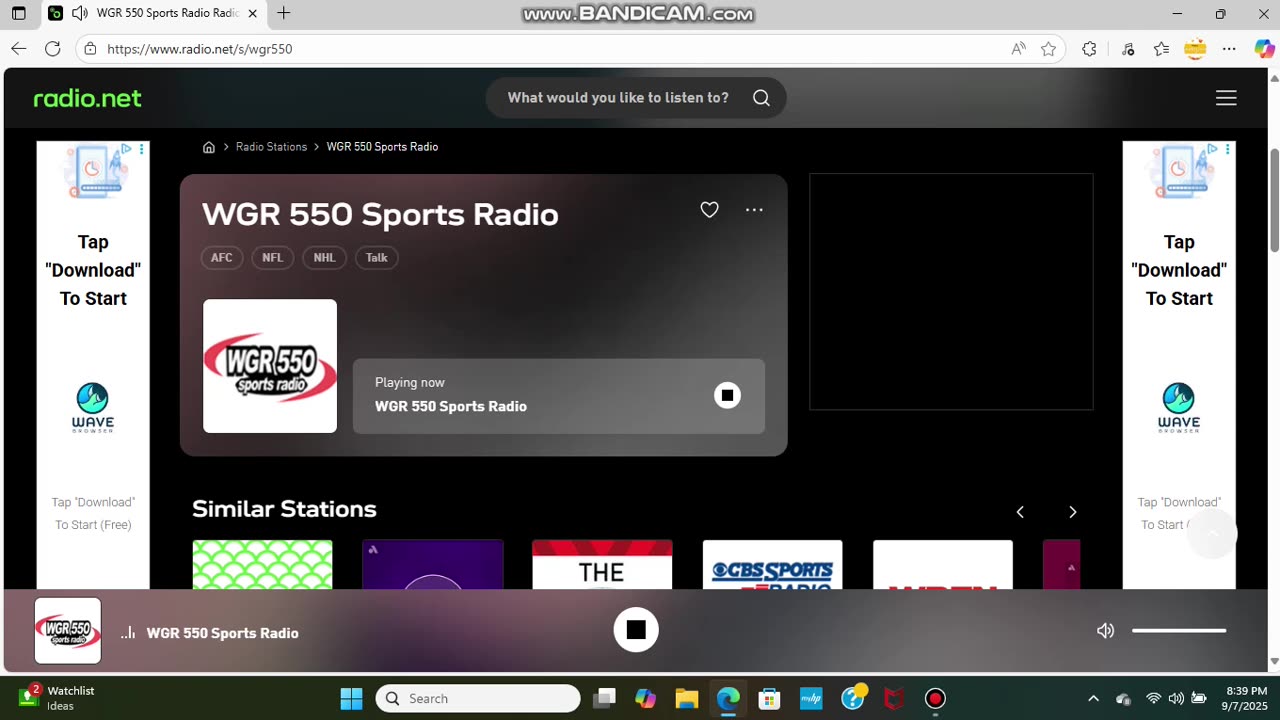Click the search magnifier icon
Image resolution: width=1280 pixels, height=720 pixels.
pos(761,98)
